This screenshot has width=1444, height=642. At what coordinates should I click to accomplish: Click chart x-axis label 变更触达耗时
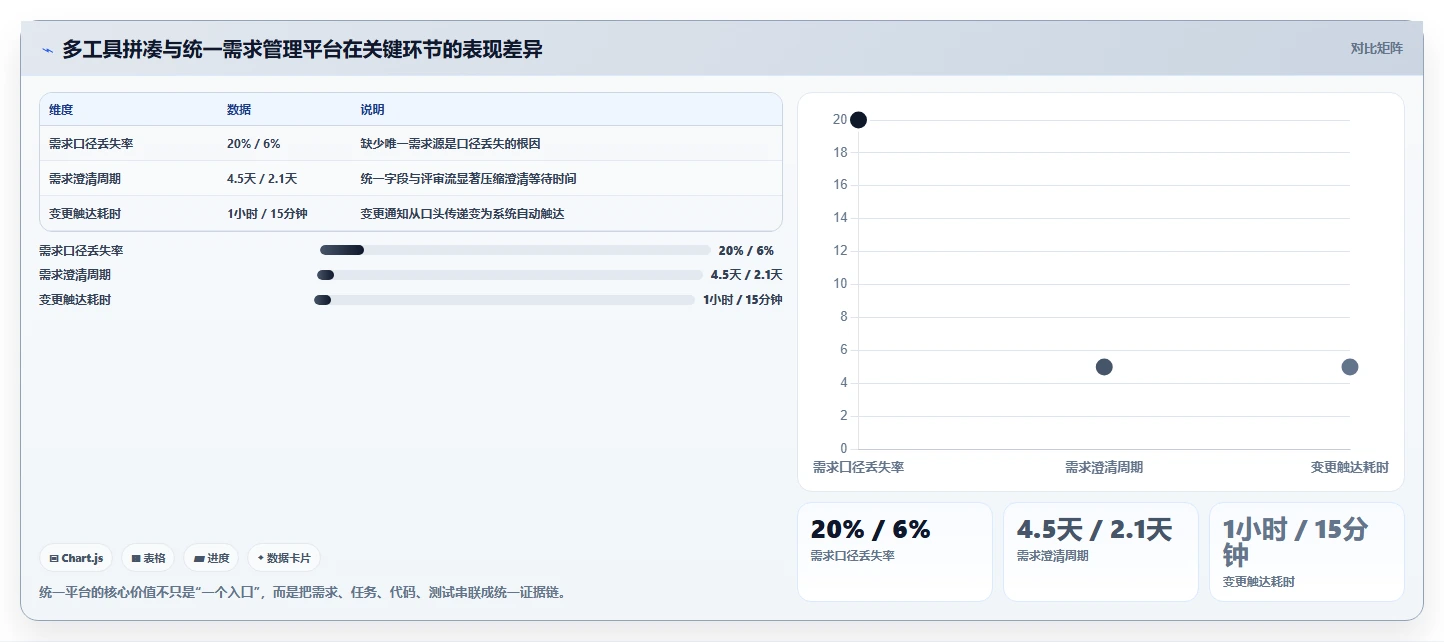(1350, 468)
